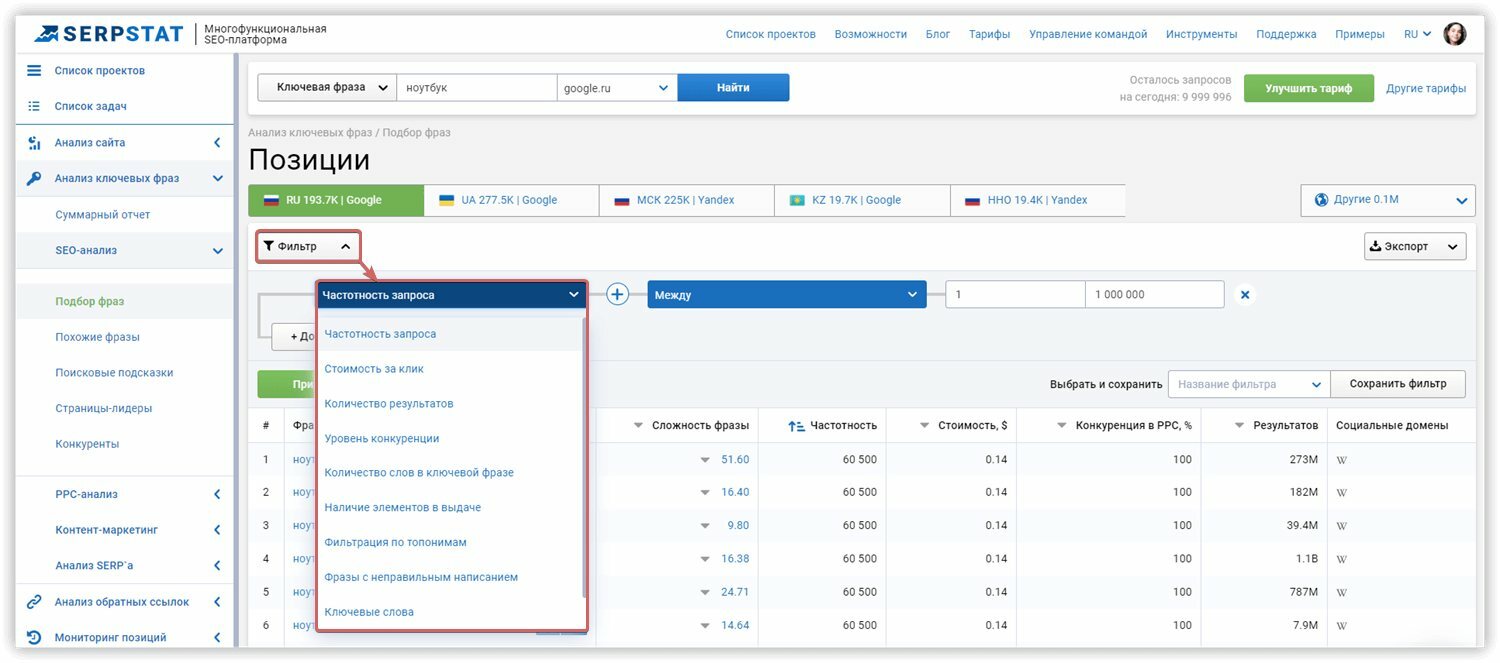Switch to MCK 225K Yandex tab
1500x663 pixels.
click(687, 200)
